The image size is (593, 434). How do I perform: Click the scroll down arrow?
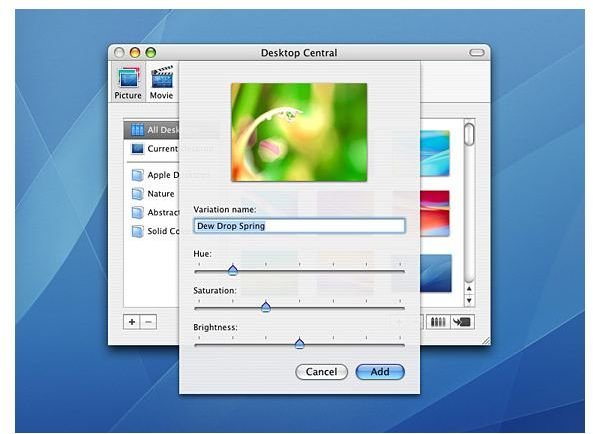[x=469, y=301]
